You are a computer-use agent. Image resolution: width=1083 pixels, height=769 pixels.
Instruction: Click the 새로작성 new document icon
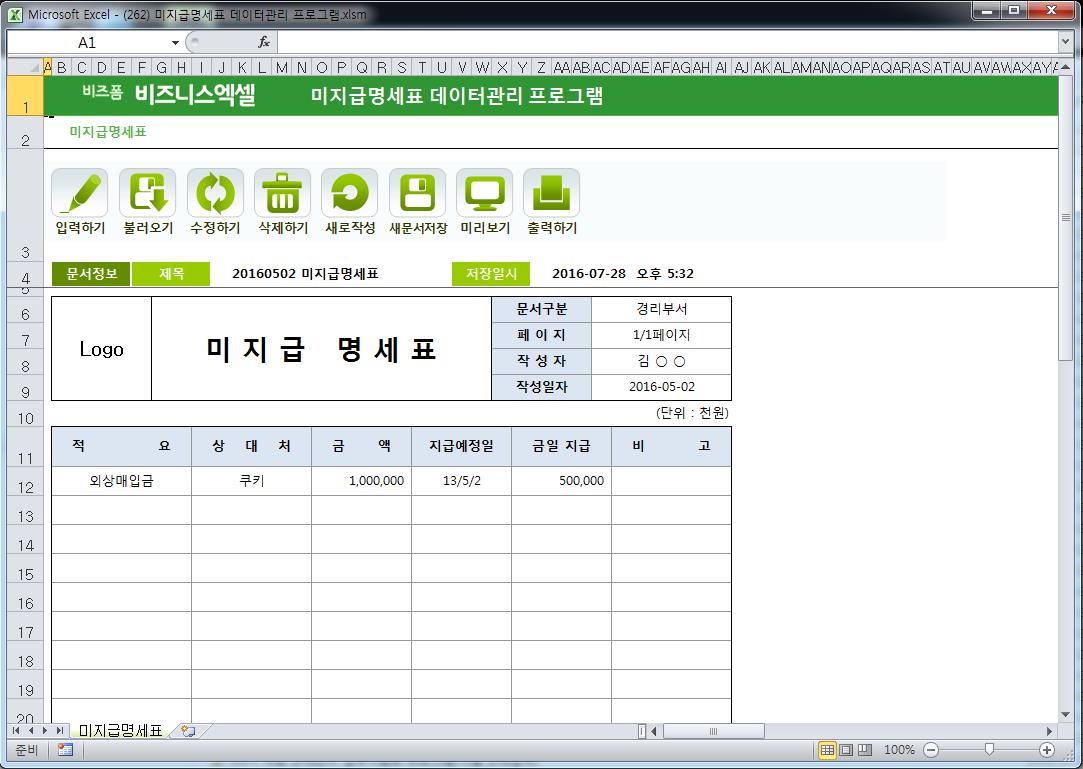(x=349, y=193)
